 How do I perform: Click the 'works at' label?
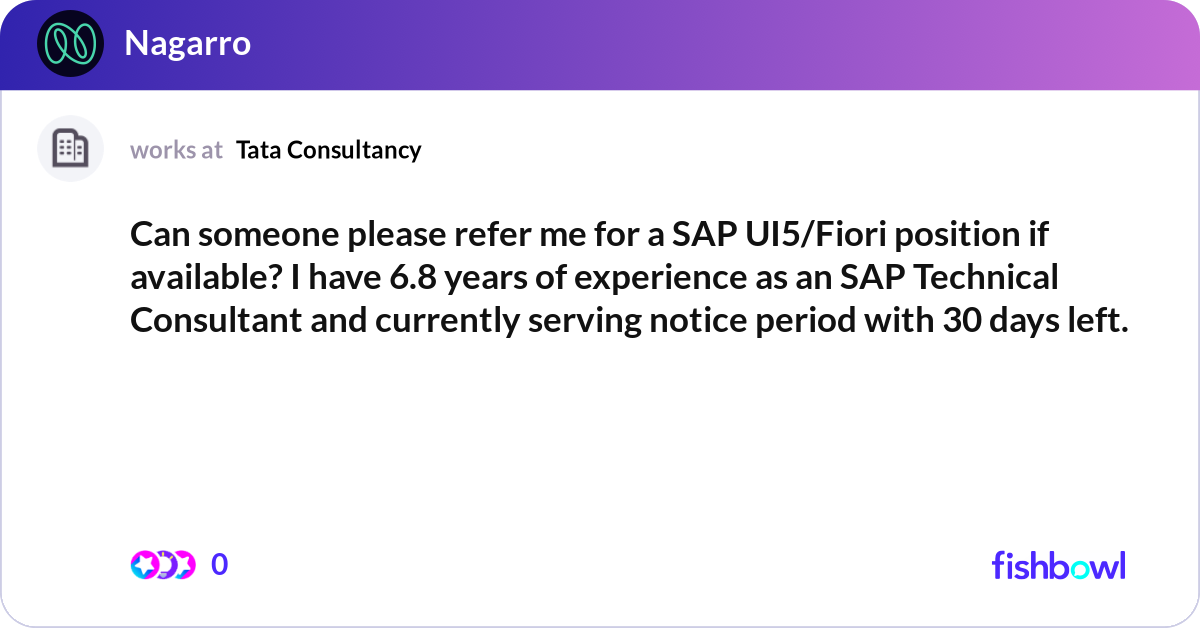176,150
